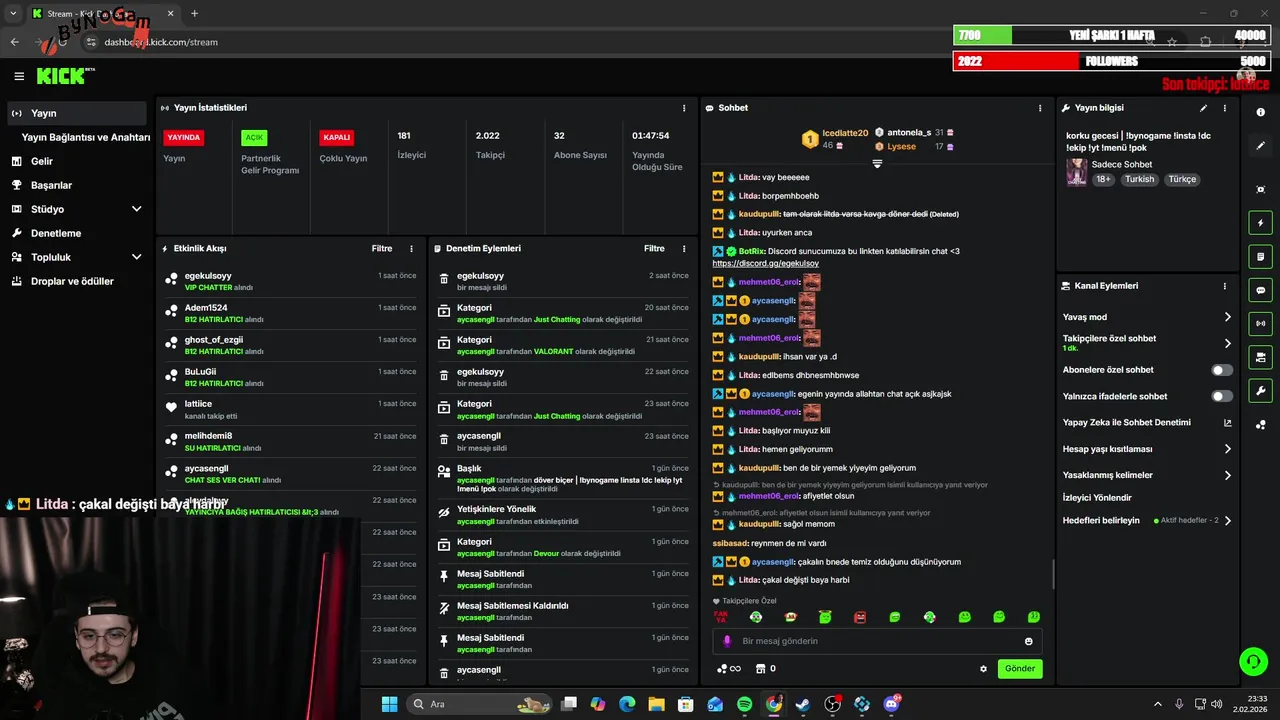Click the Windows taskbar search box
The width and height of the screenshot is (1280, 720).
tap(481, 704)
